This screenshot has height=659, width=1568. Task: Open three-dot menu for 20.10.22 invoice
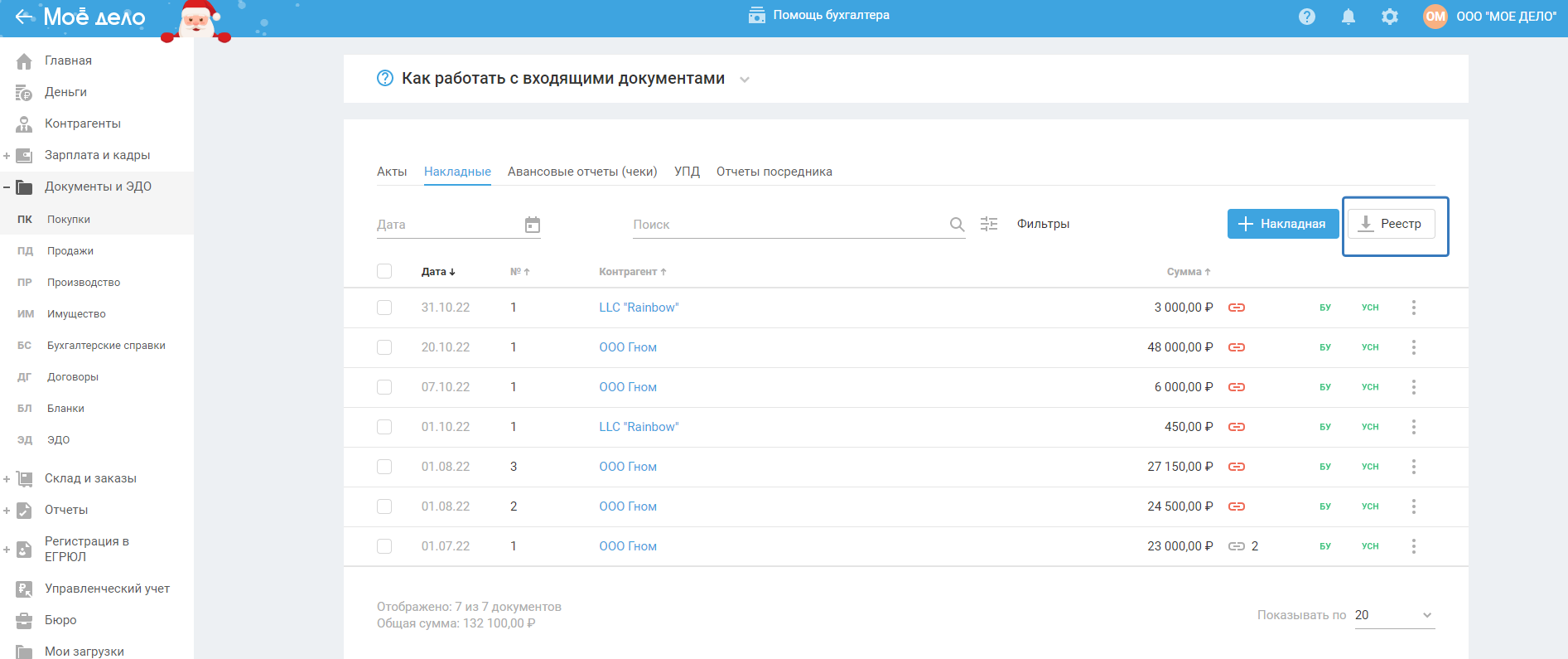click(1414, 347)
